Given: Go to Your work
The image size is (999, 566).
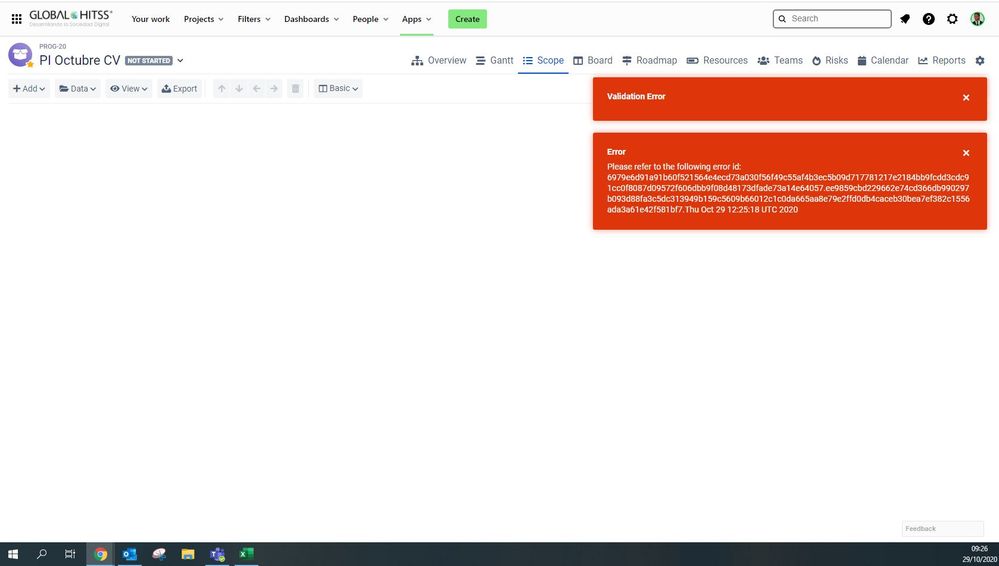Looking at the screenshot, I should click(150, 19).
